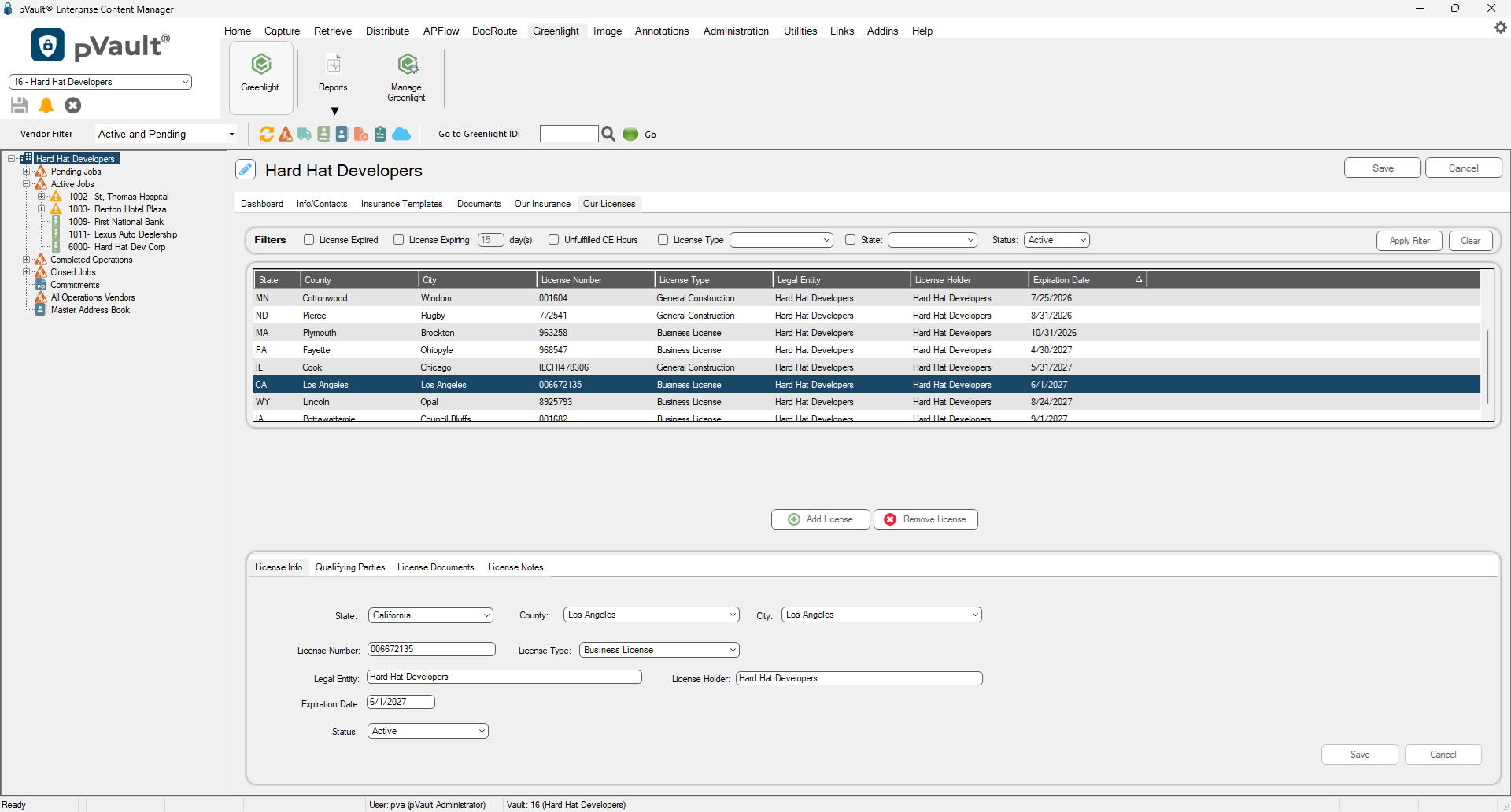1511x812 pixels.
Task: Click the green address book toolbar icon
Action: pos(323,134)
